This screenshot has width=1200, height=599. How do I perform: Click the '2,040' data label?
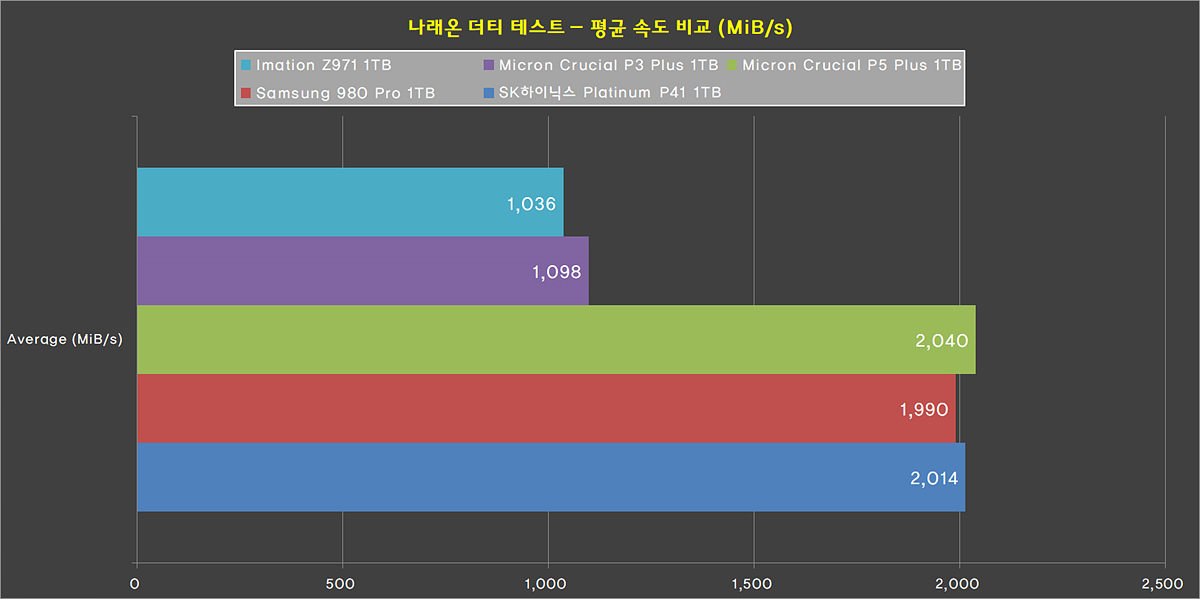(941, 341)
